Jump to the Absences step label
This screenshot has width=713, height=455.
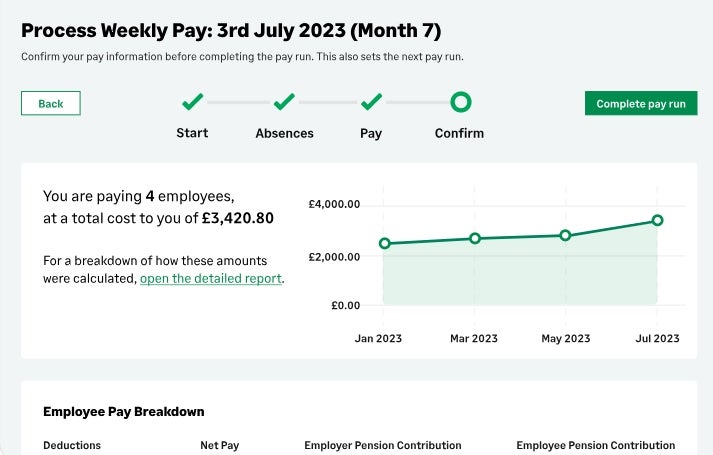point(284,133)
